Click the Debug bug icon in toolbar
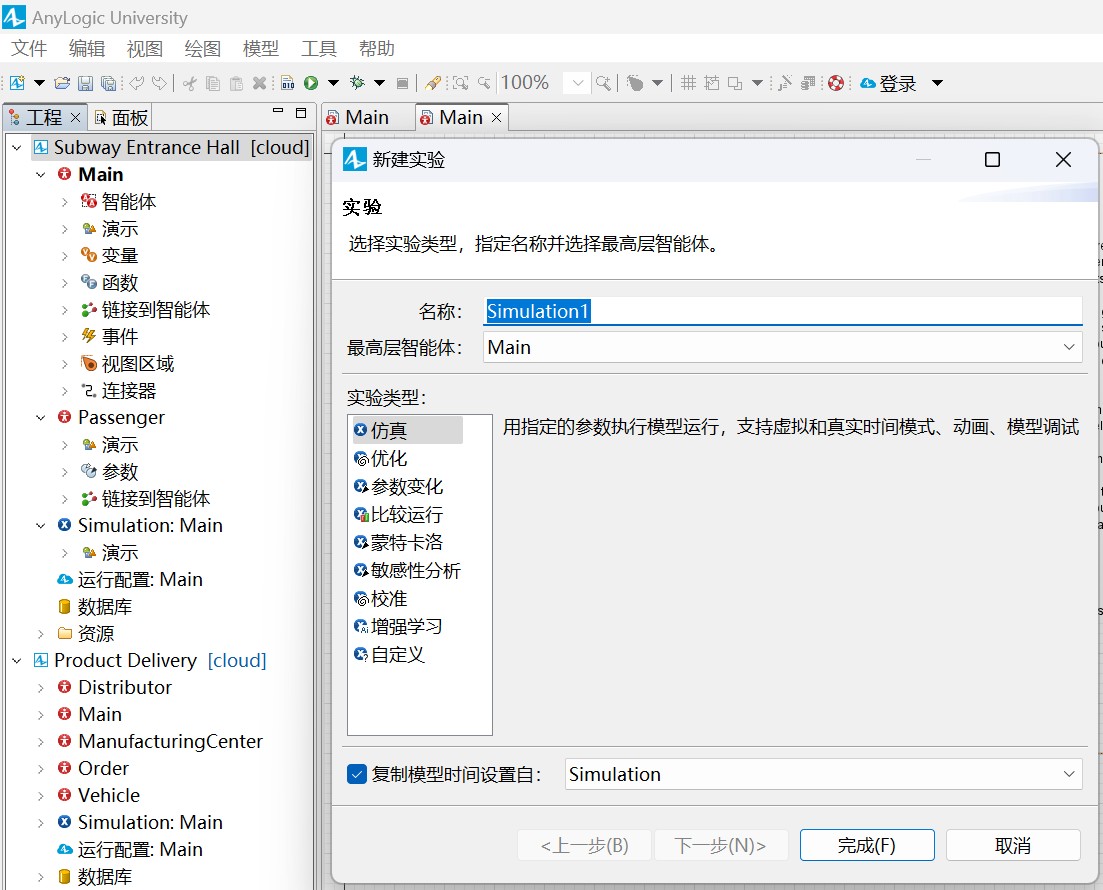The width and height of the screenshot is (1103, 890). click(x=355, y=83)
